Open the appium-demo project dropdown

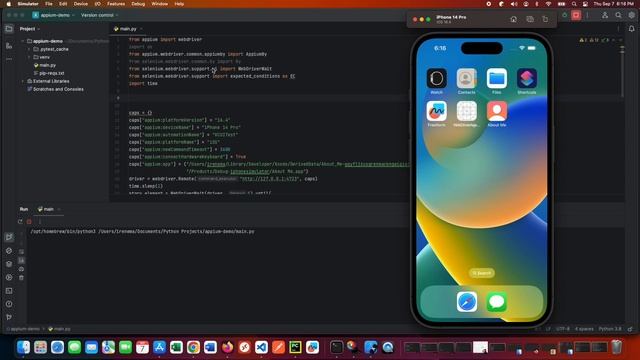pos(54,15)
